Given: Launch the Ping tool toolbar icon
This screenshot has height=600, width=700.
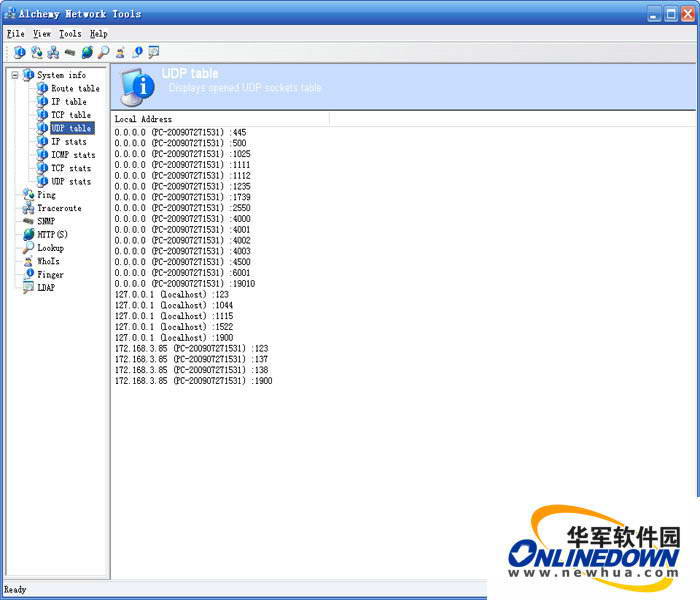Looking at the screenshot, I should point(37,52).
